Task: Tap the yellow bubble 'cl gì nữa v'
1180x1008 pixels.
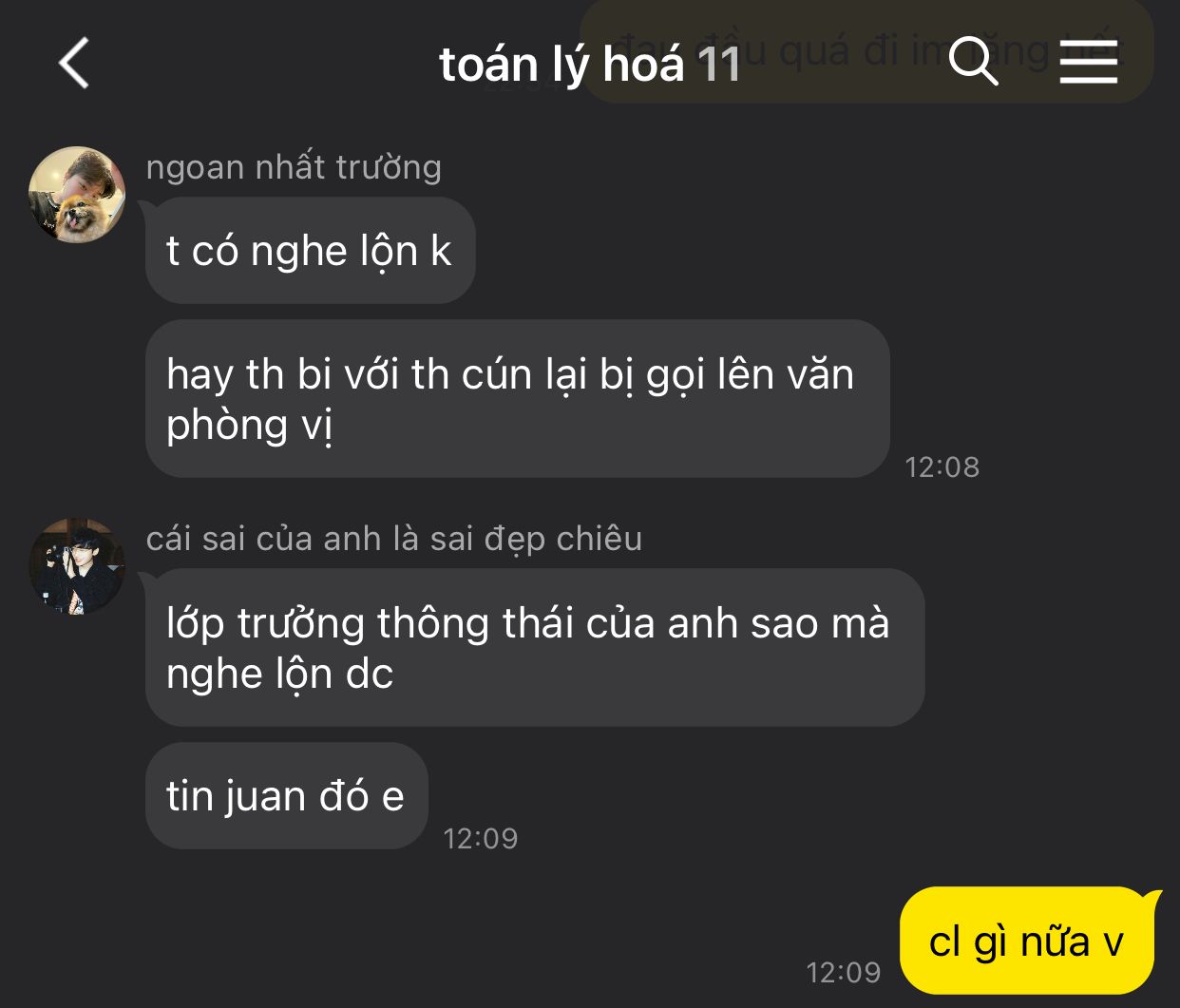Action: coord(1028,941)
